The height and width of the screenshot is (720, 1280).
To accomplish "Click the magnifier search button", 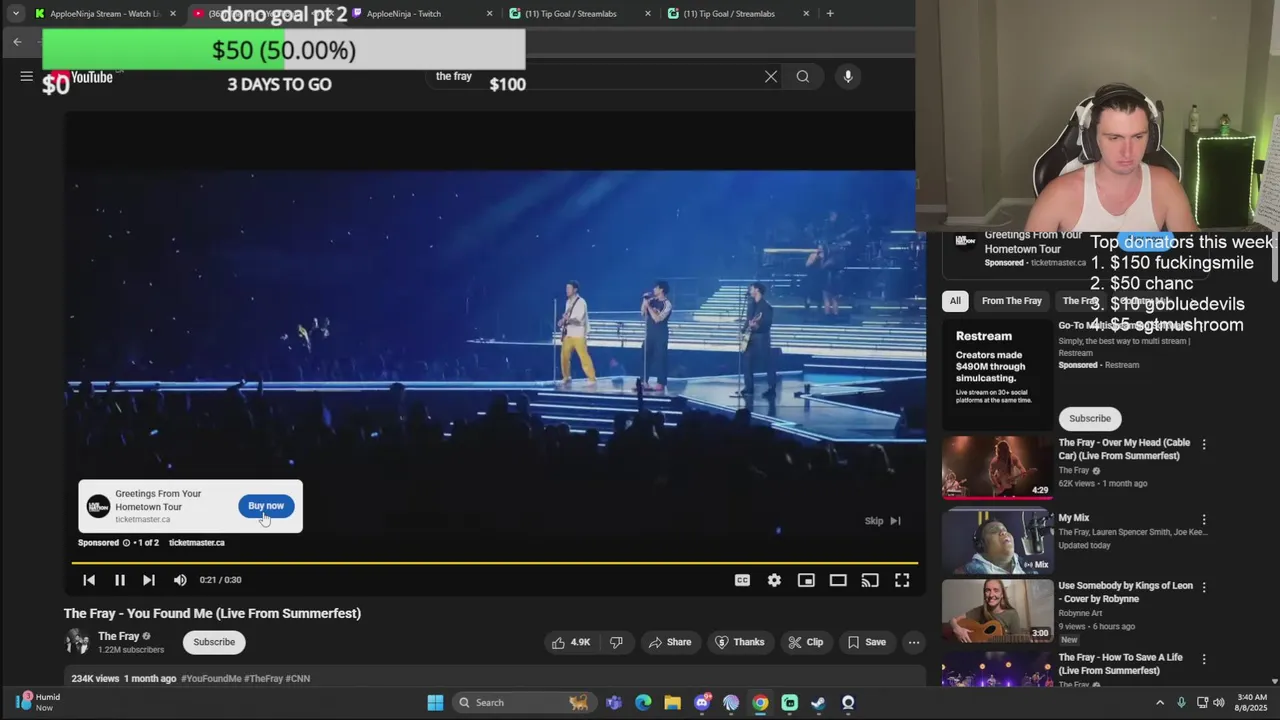I will (x=803, y=76).
